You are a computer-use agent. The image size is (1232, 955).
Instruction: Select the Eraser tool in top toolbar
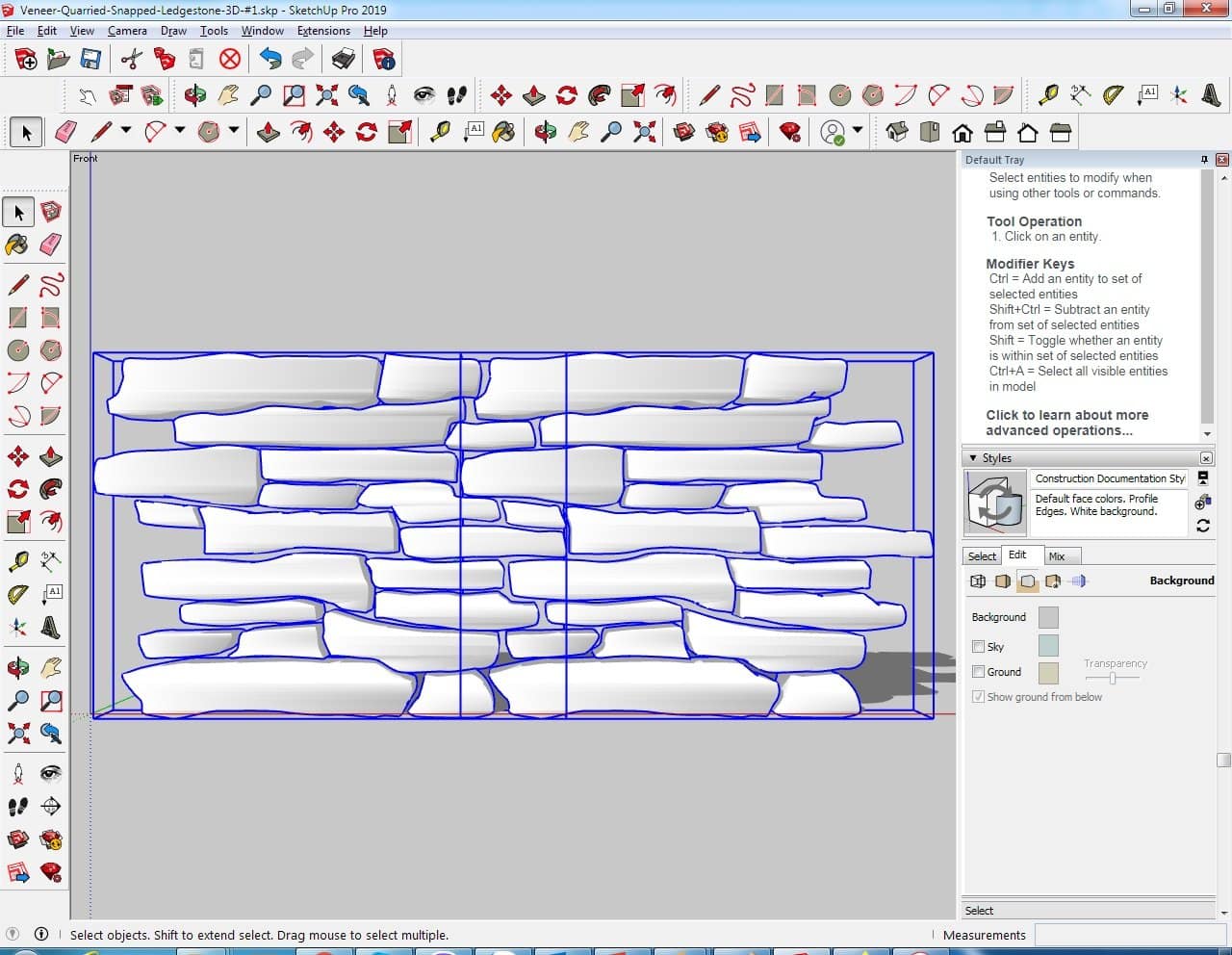(65, 132)
